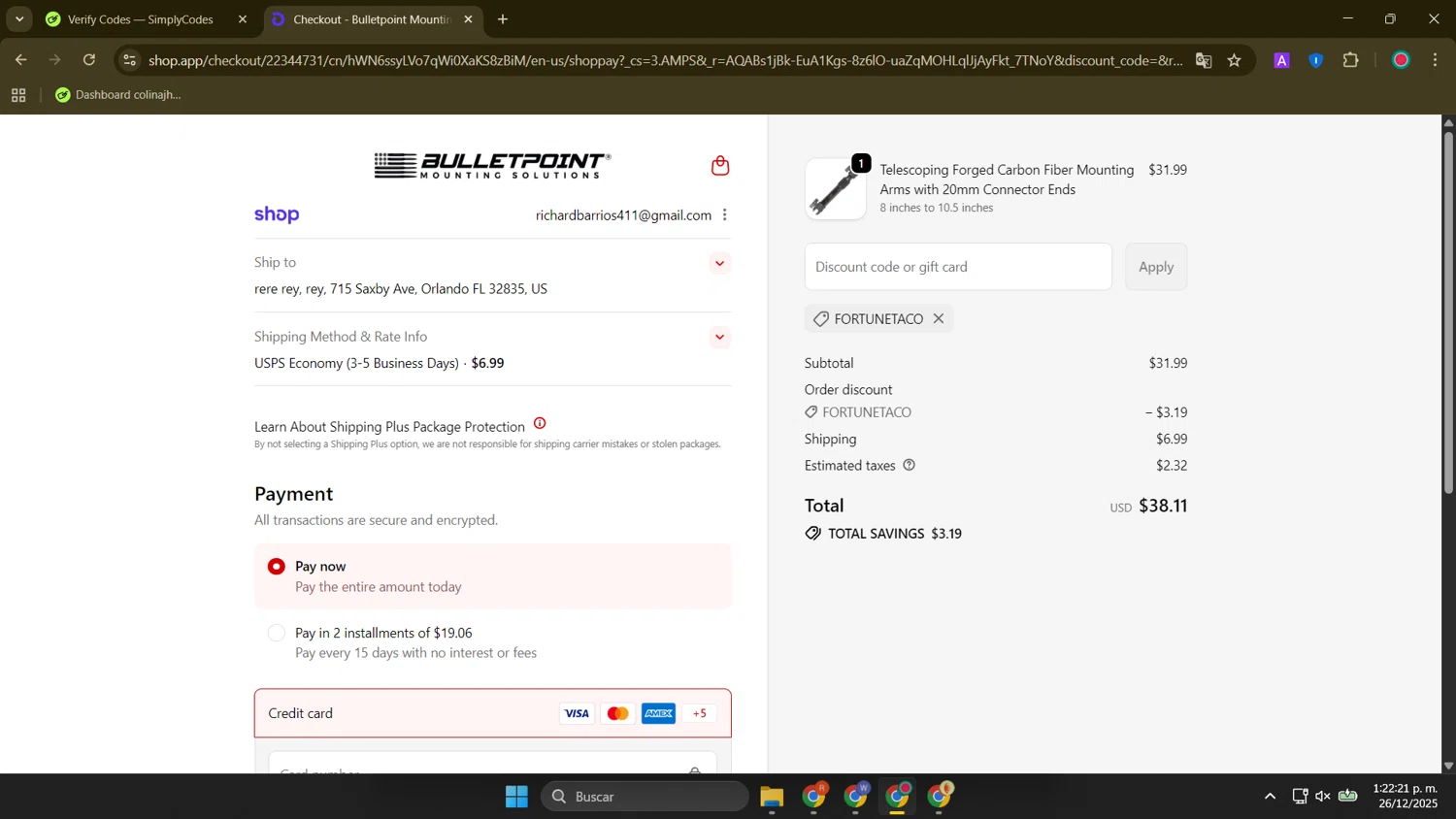The height and width of the screenshot is (819, 1456).
Task: Click the Total amount $38.11
Action: [1163, 506]
